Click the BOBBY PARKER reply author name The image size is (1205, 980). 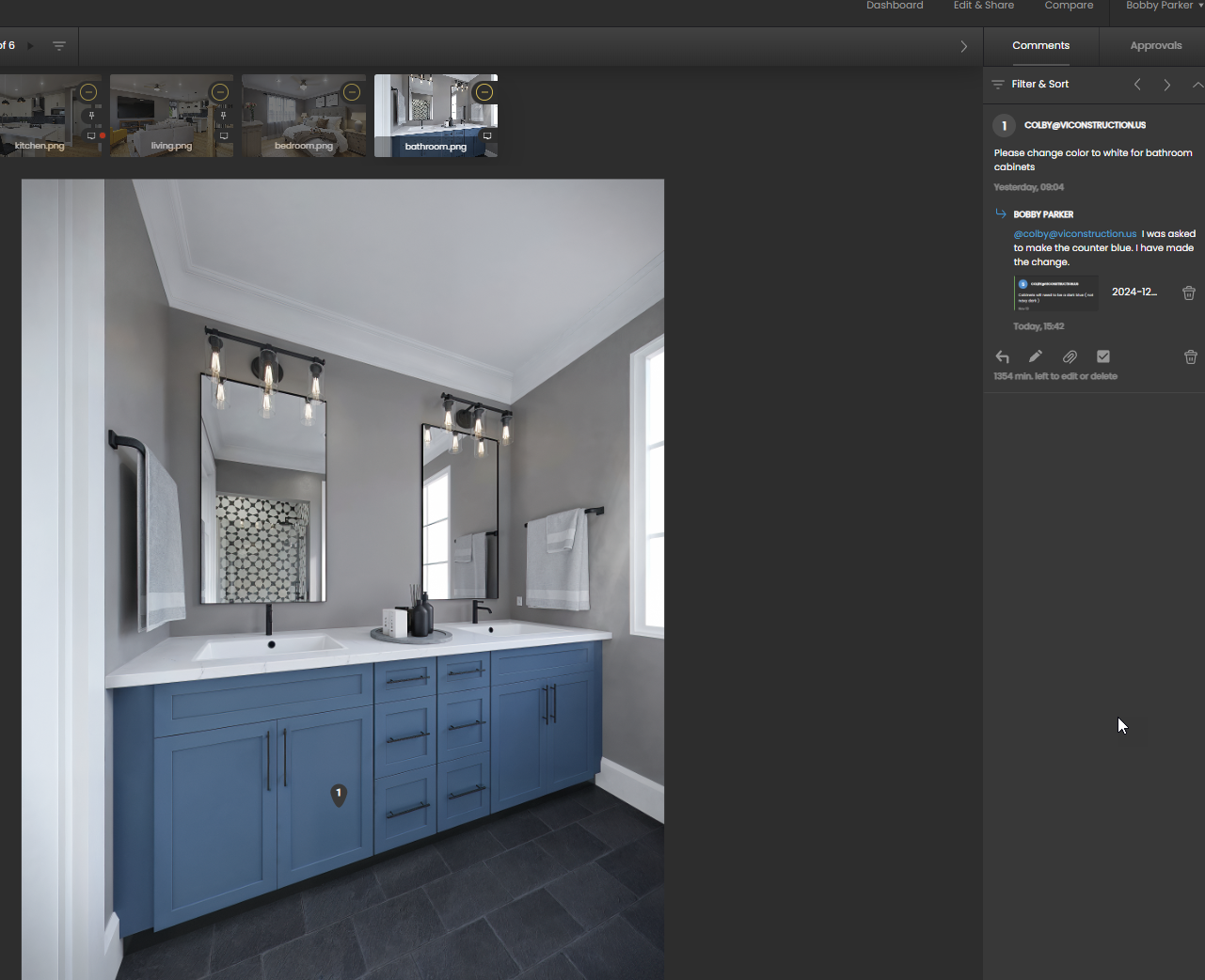point(1043,214)
